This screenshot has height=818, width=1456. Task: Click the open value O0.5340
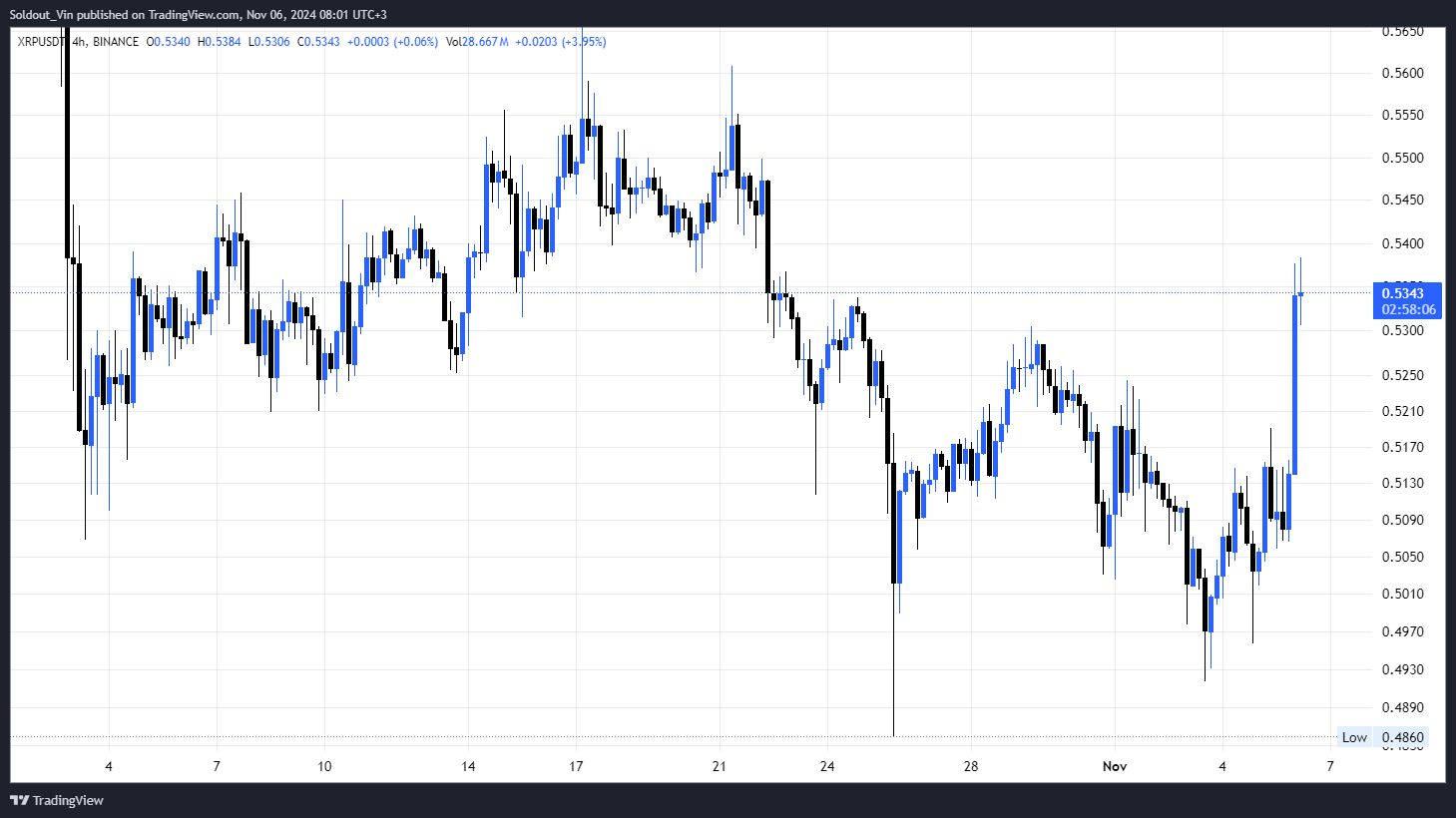click(169, 42)
